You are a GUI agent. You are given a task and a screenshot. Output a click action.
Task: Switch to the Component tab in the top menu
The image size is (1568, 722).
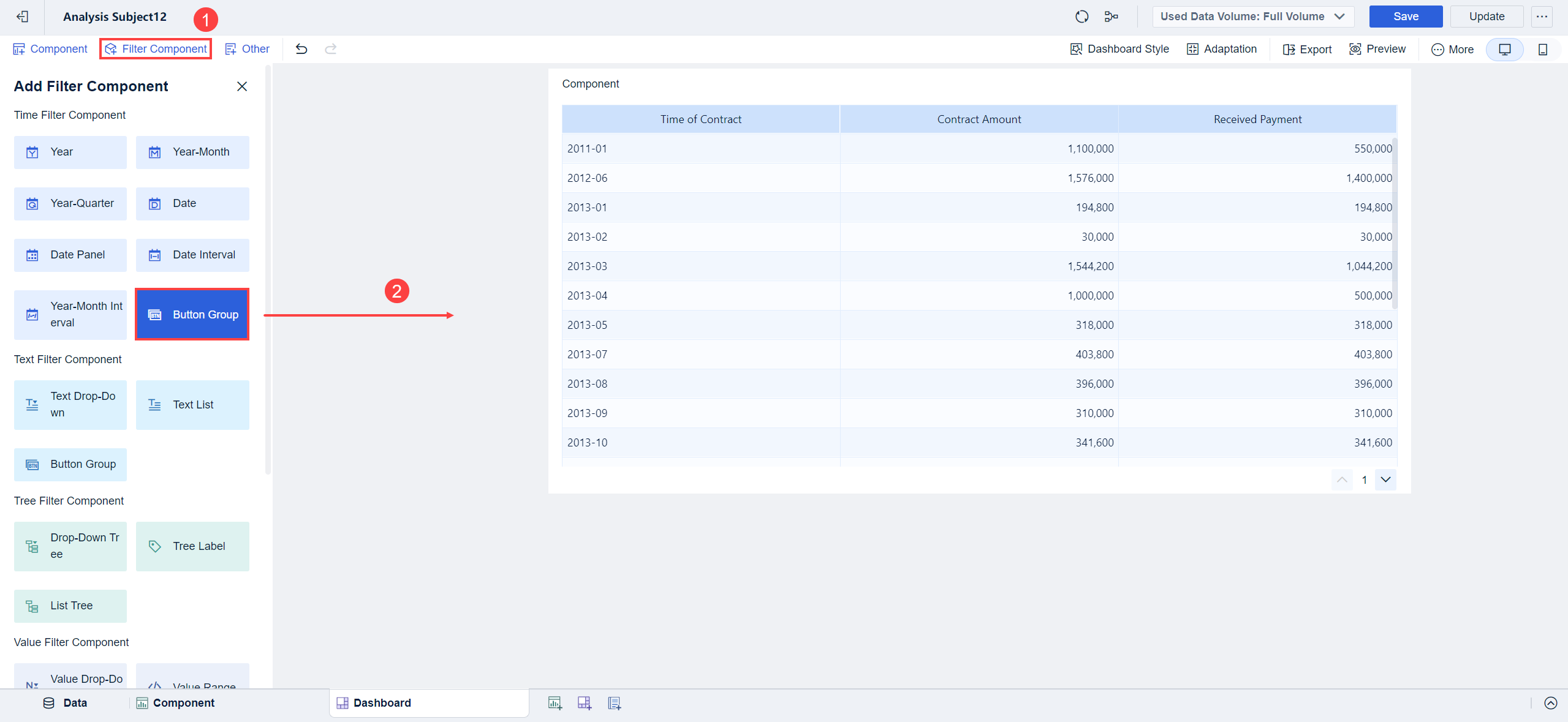pos(50,48)
